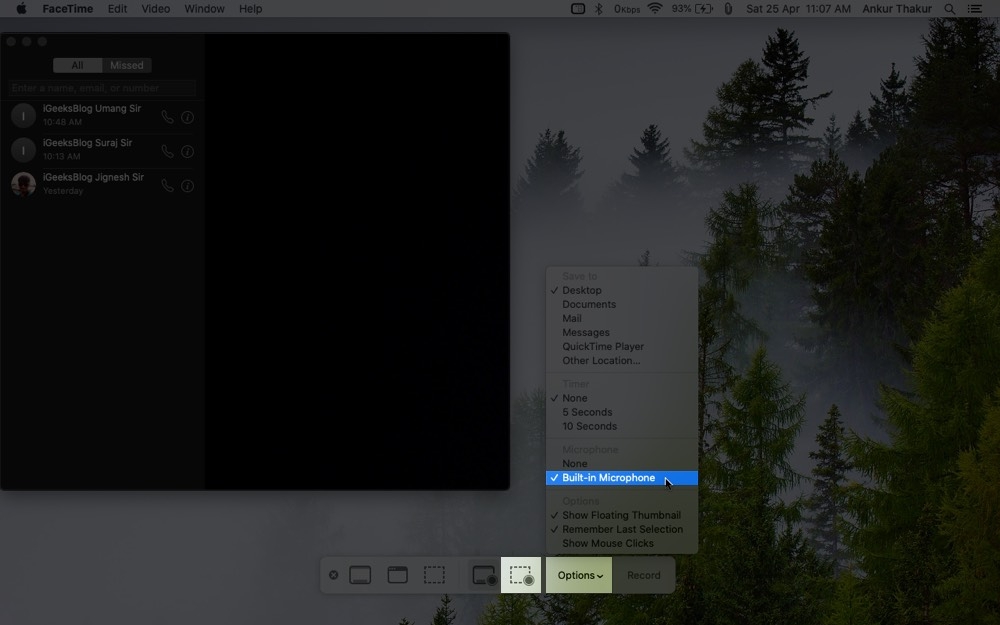Screen dimensions: 1000x625
Task: Start recording with the Record button
Action: tap(643, 575)
